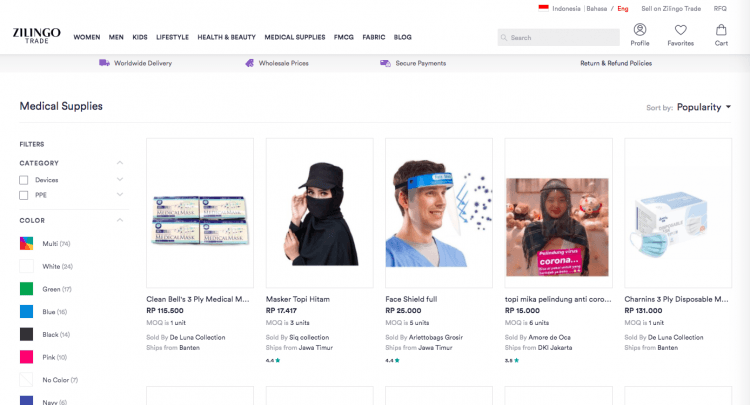750x405 pixels.
Task: Open seller Amore de Oca
Action: coord(549,337)
